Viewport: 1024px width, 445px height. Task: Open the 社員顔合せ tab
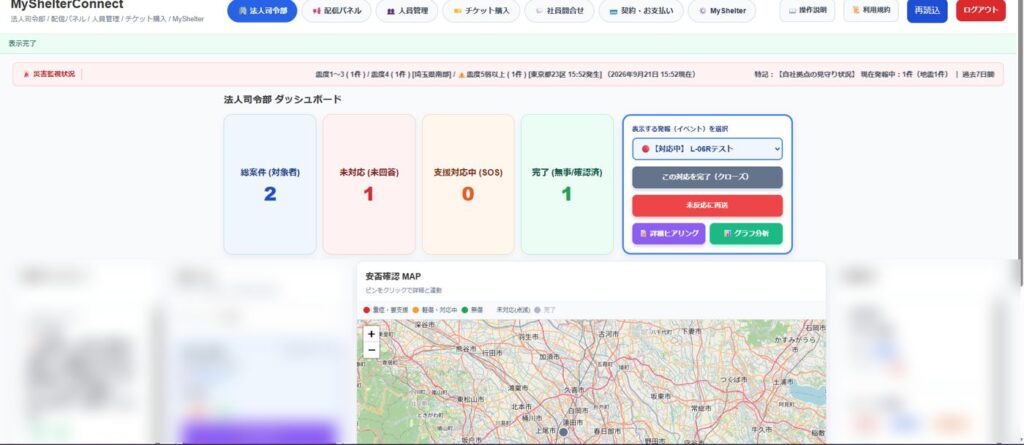[559, 10]
